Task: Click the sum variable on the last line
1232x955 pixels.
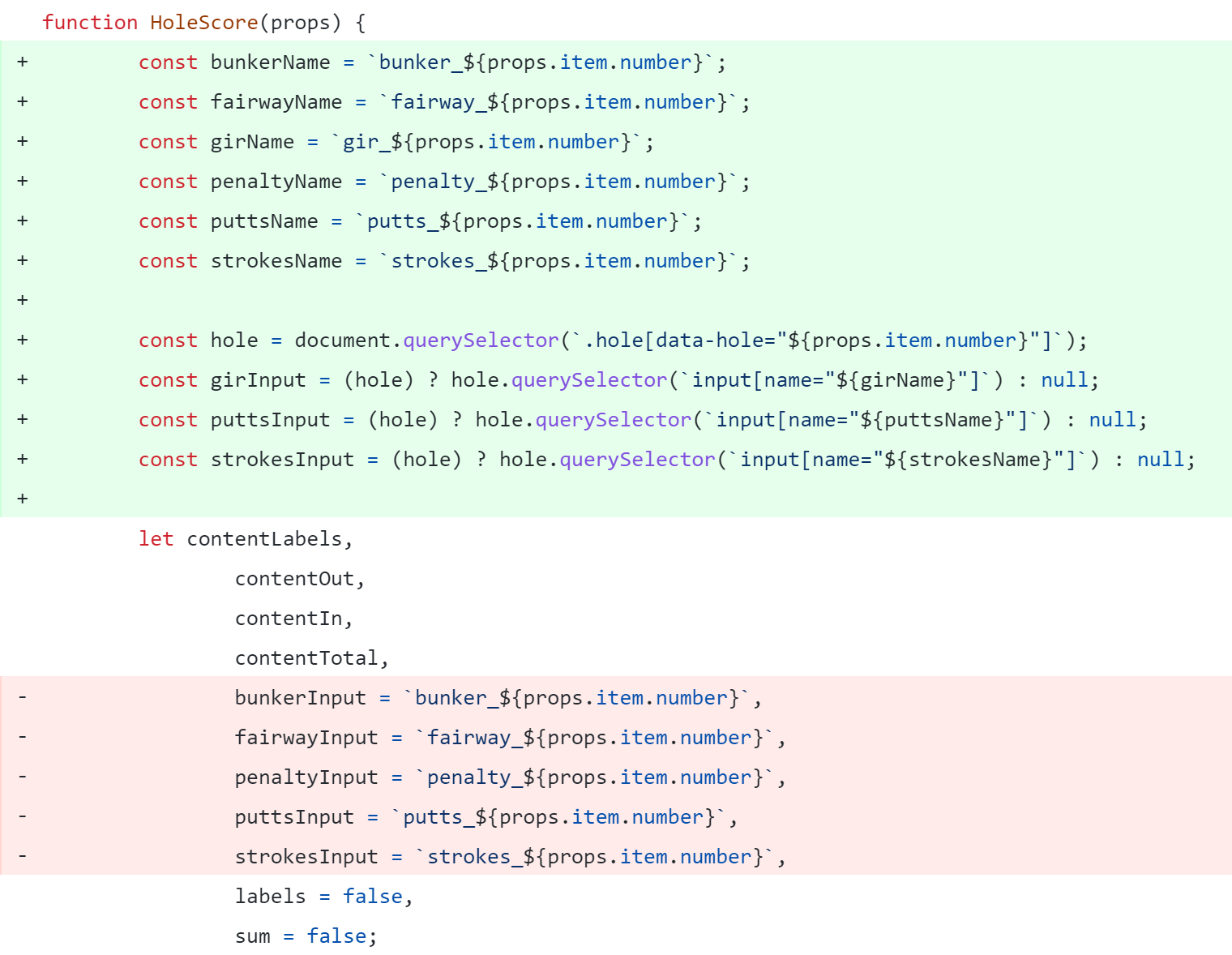Action: tap(252, 936)
